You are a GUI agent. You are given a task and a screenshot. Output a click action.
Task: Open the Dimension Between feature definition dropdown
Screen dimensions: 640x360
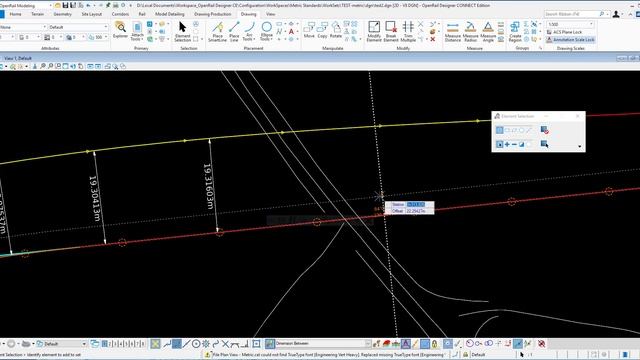point(322,344)
